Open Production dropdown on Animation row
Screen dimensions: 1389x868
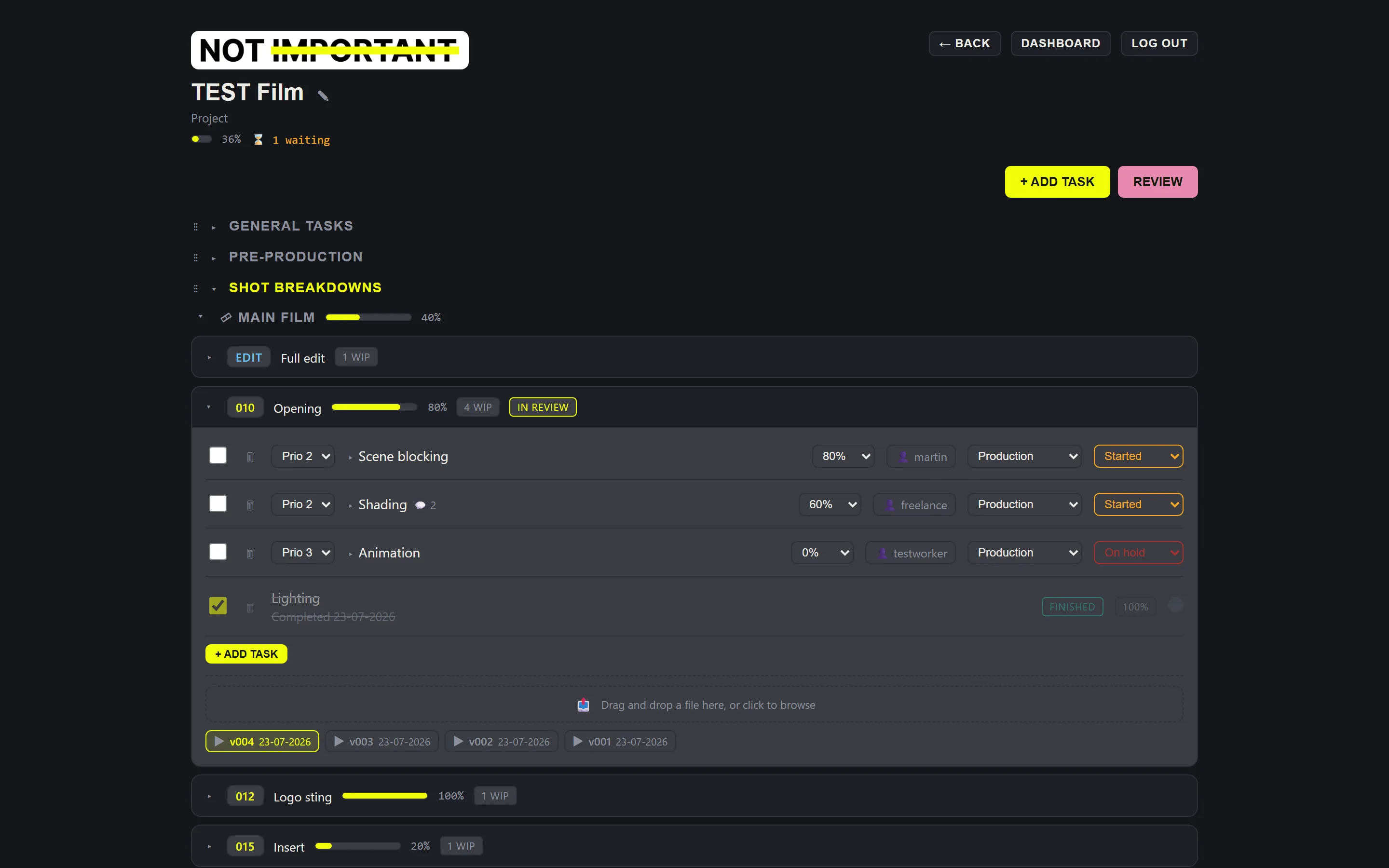(x=1024, y=553)
